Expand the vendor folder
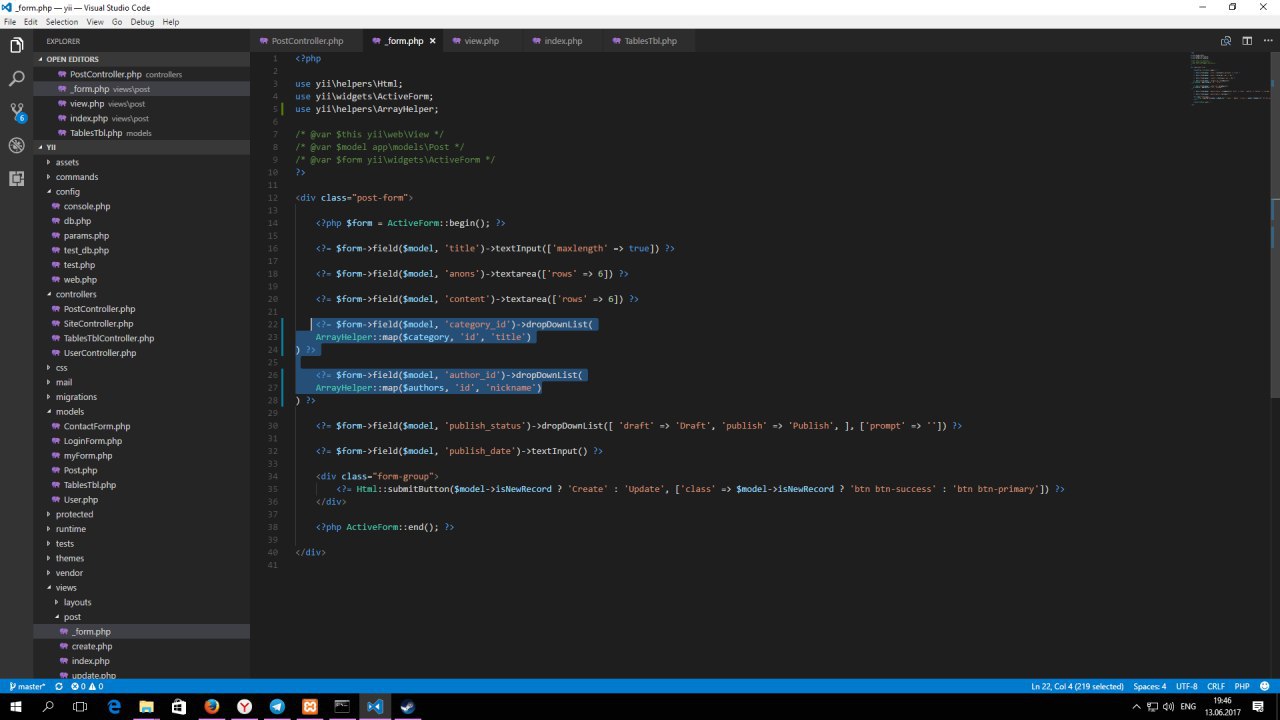This screenshot has width=1280, height=720. point(69,573)
